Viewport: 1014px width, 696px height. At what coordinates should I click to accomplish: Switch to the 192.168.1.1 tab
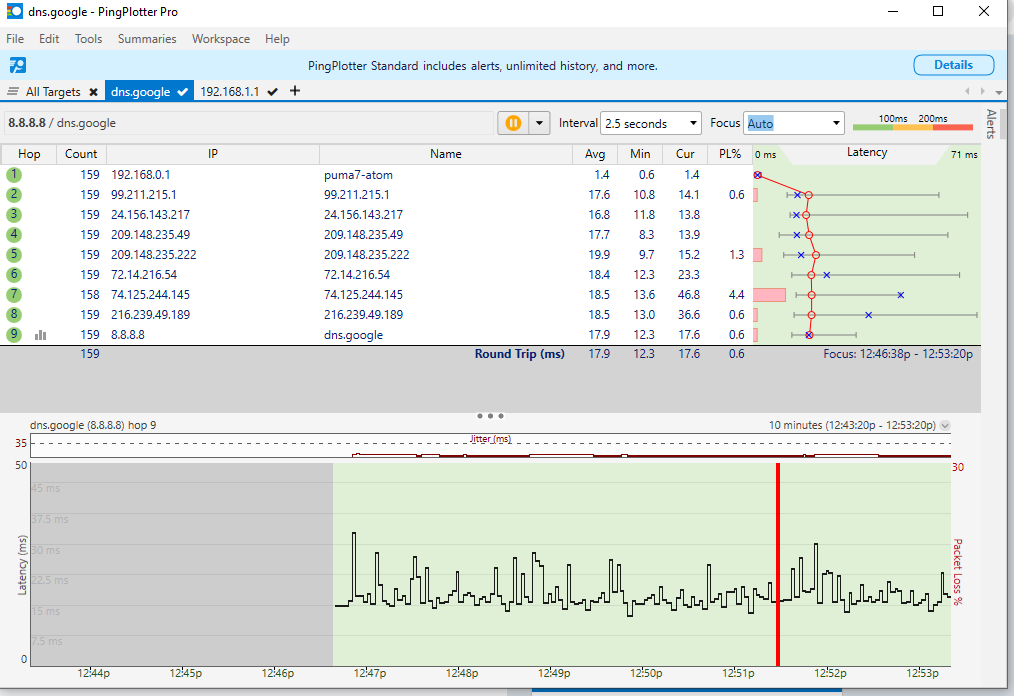pos(230,92)
